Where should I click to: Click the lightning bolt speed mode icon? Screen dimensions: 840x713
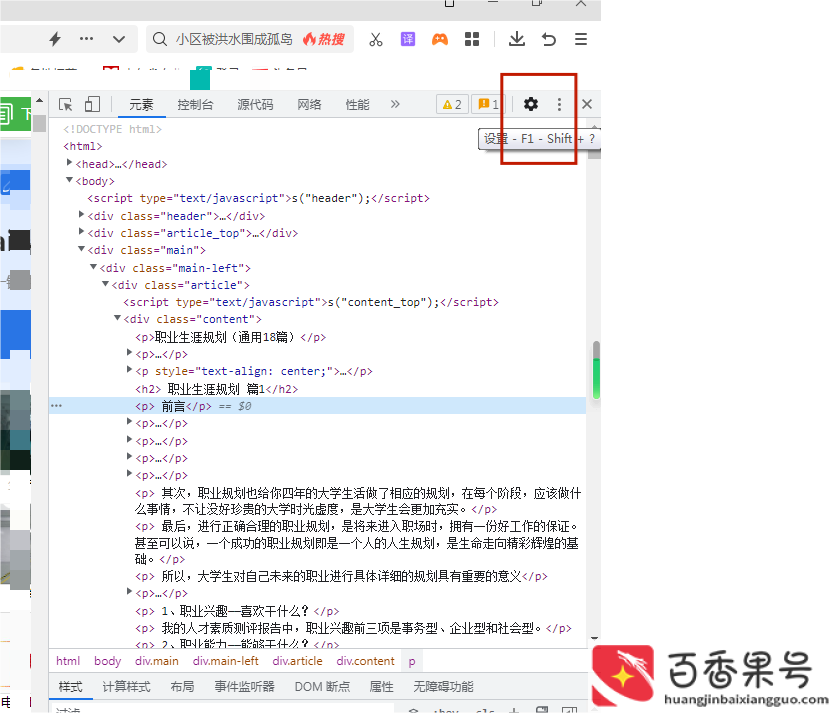(x=55, y=39)
